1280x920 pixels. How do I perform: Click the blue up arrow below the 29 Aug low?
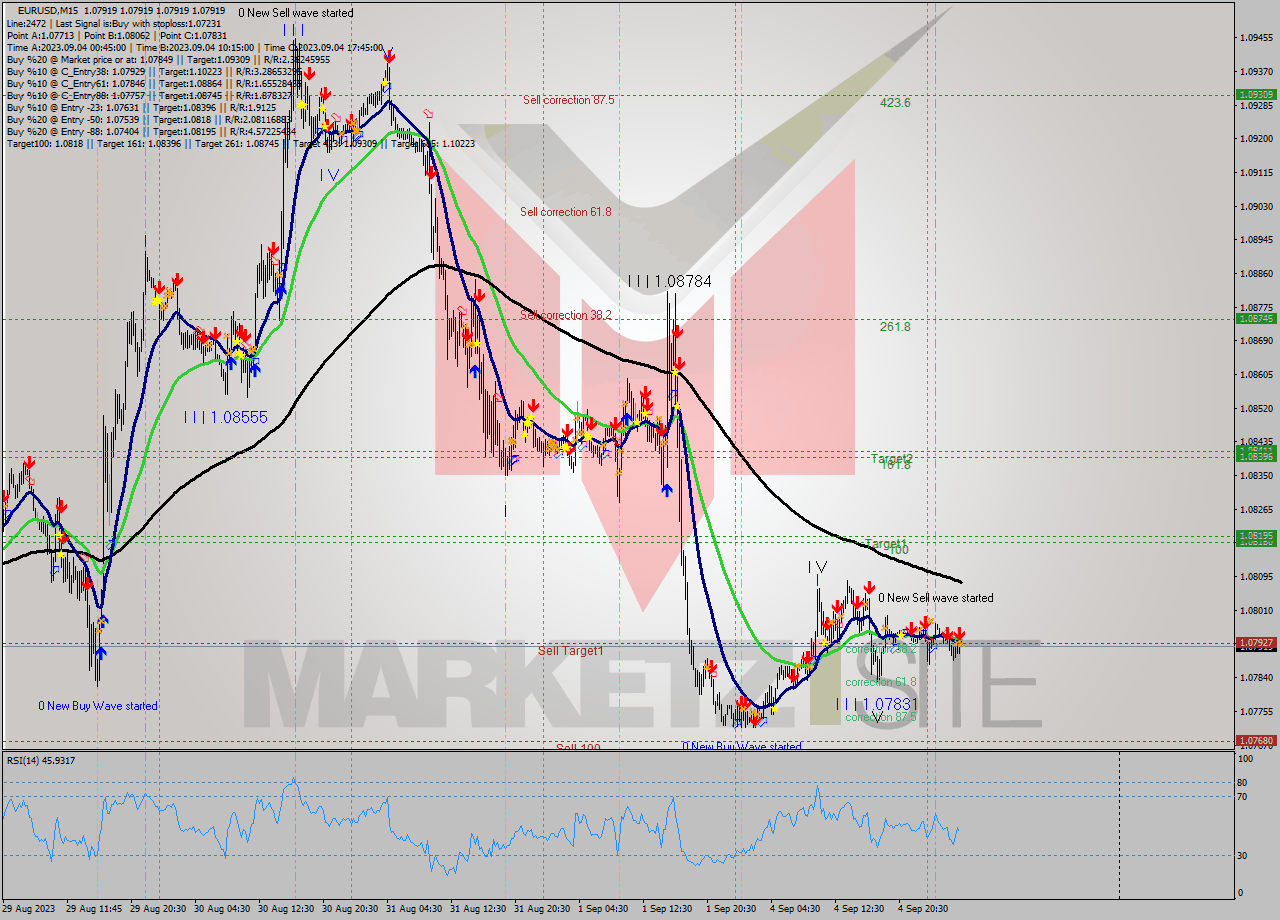click(101, 654)
